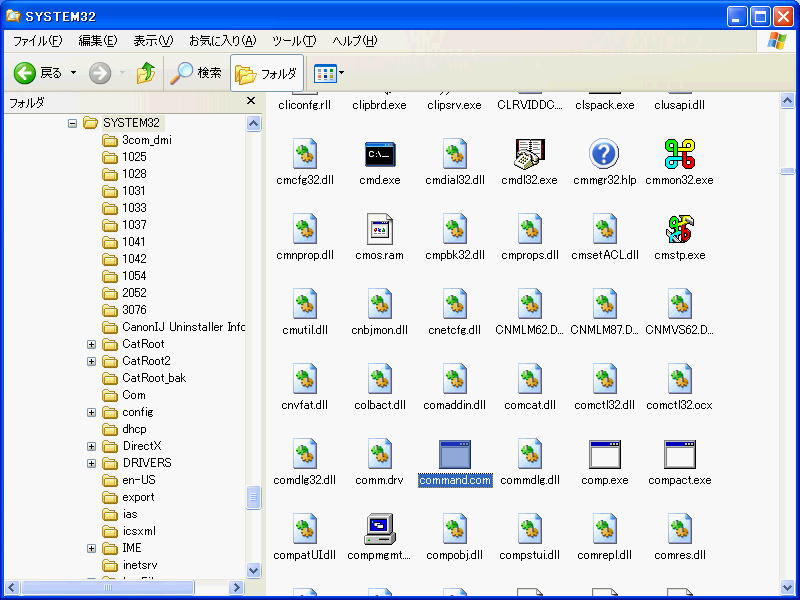Select the export folder in tree
The height and width of the screenshot is (600, 800).
pos(128,497)
